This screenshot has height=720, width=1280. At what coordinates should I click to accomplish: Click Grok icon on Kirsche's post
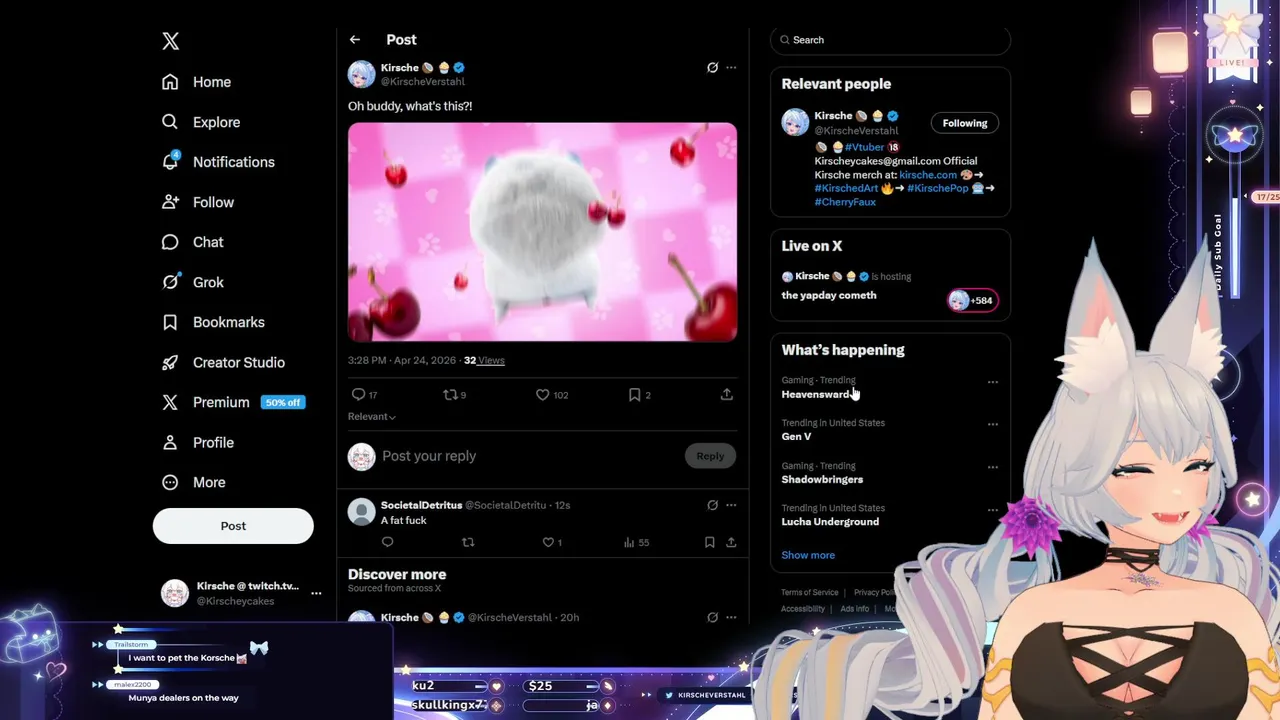(x=712, y=68)
